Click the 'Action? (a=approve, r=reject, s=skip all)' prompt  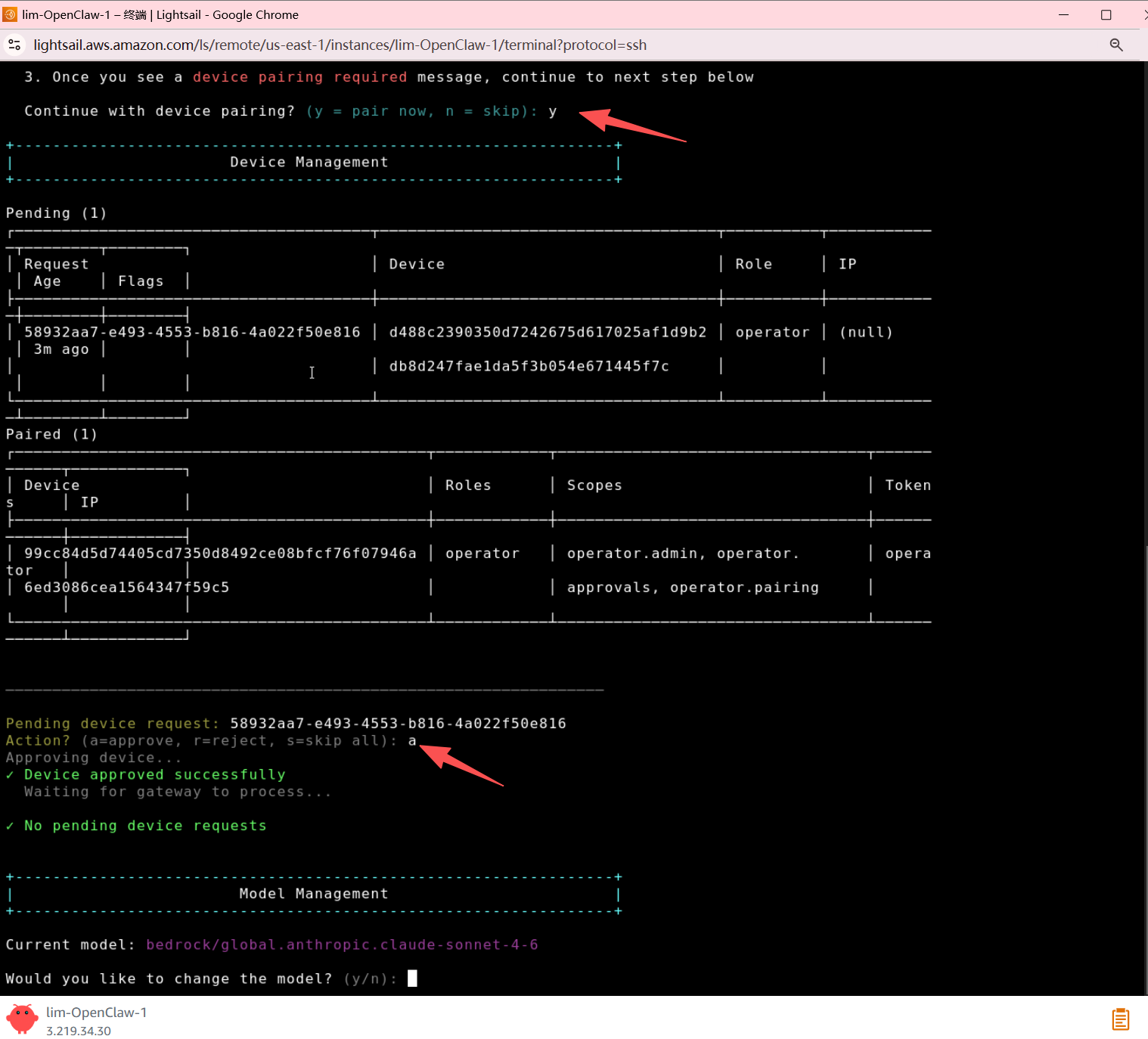201,741
